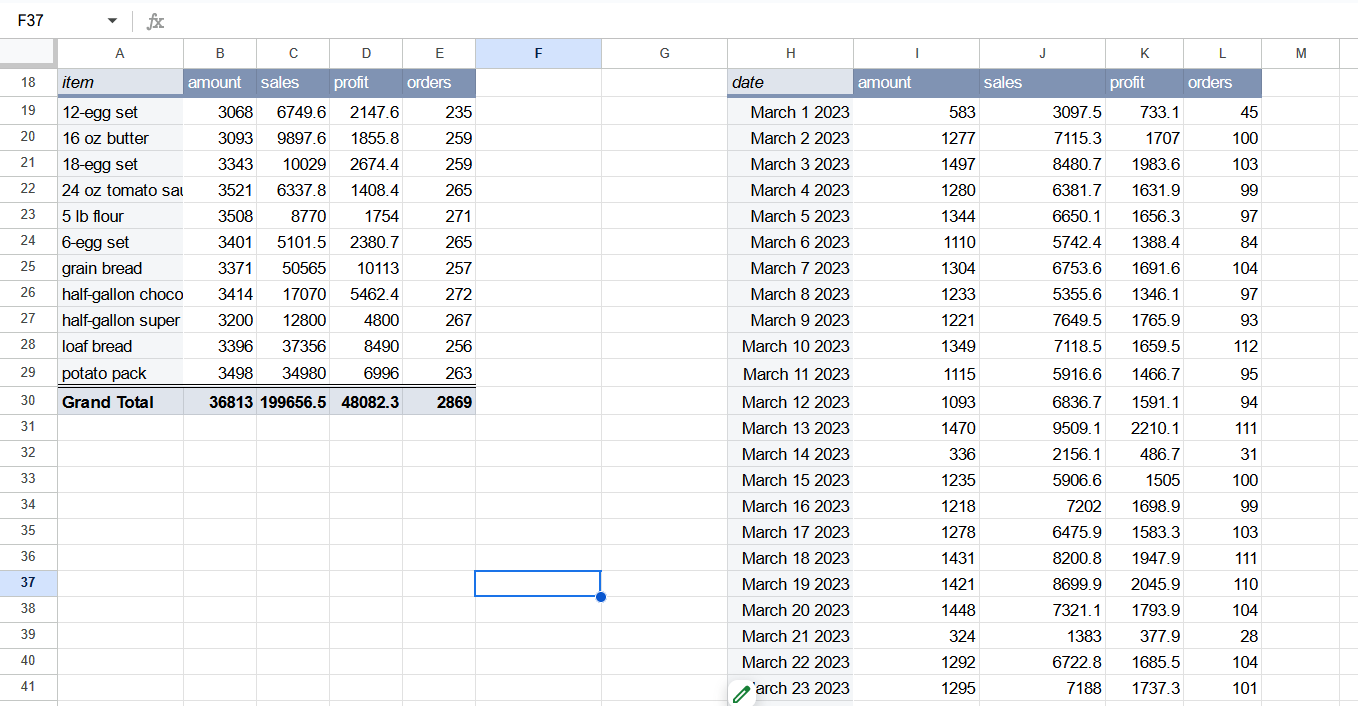
Task: Select column header F
Action: tap(538, 53)
